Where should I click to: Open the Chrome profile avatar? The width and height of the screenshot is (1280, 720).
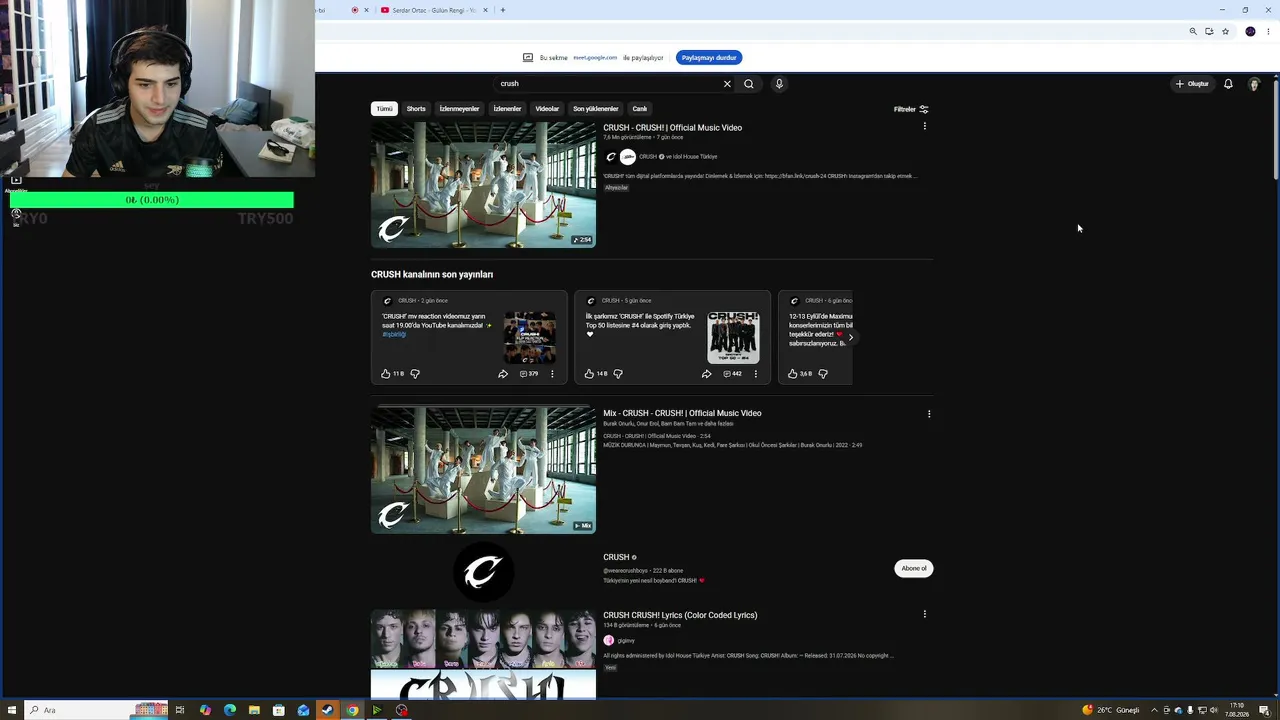(x=1250, y=31)
